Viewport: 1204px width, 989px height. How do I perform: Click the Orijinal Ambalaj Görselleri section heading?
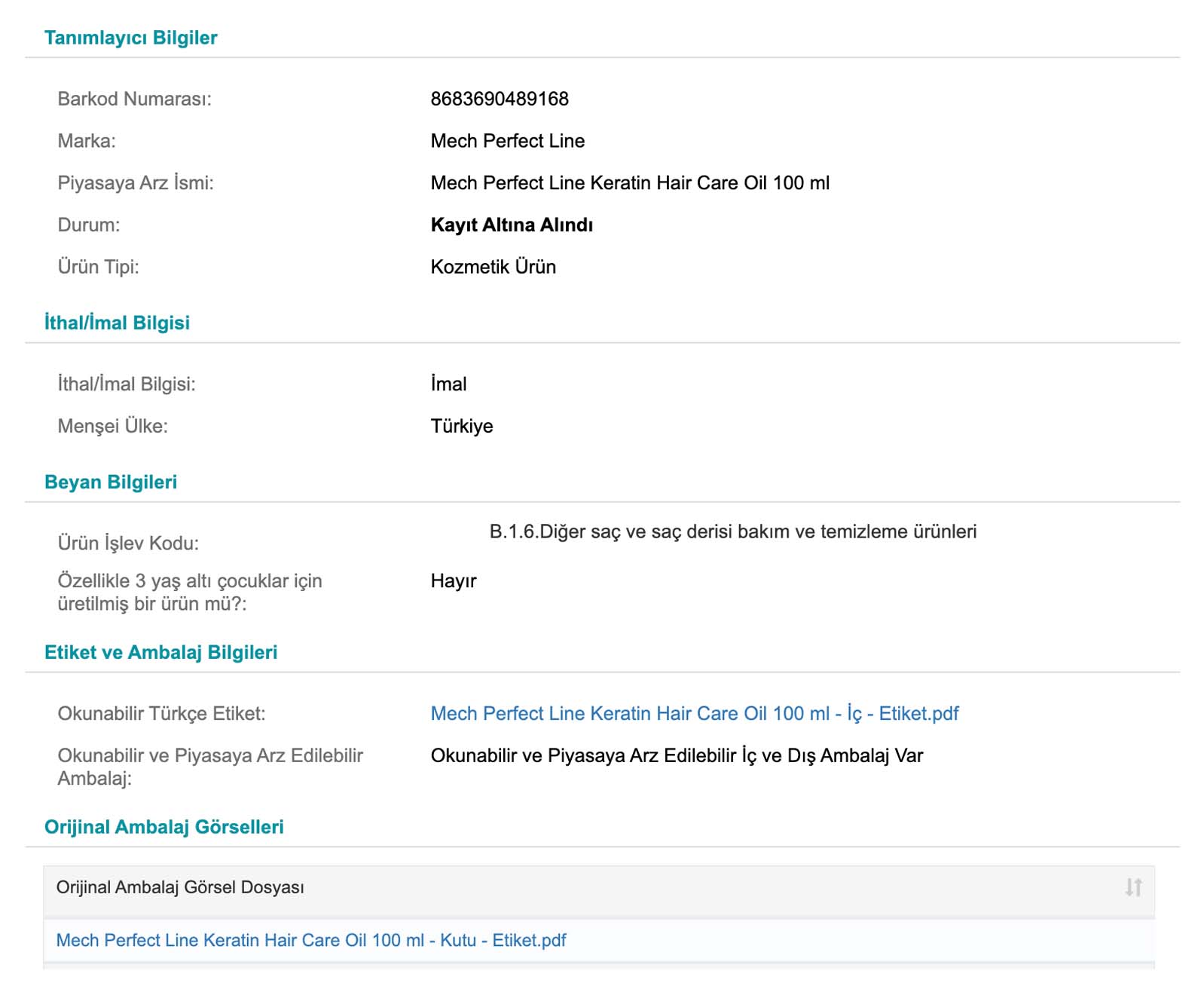click(163, 827)
